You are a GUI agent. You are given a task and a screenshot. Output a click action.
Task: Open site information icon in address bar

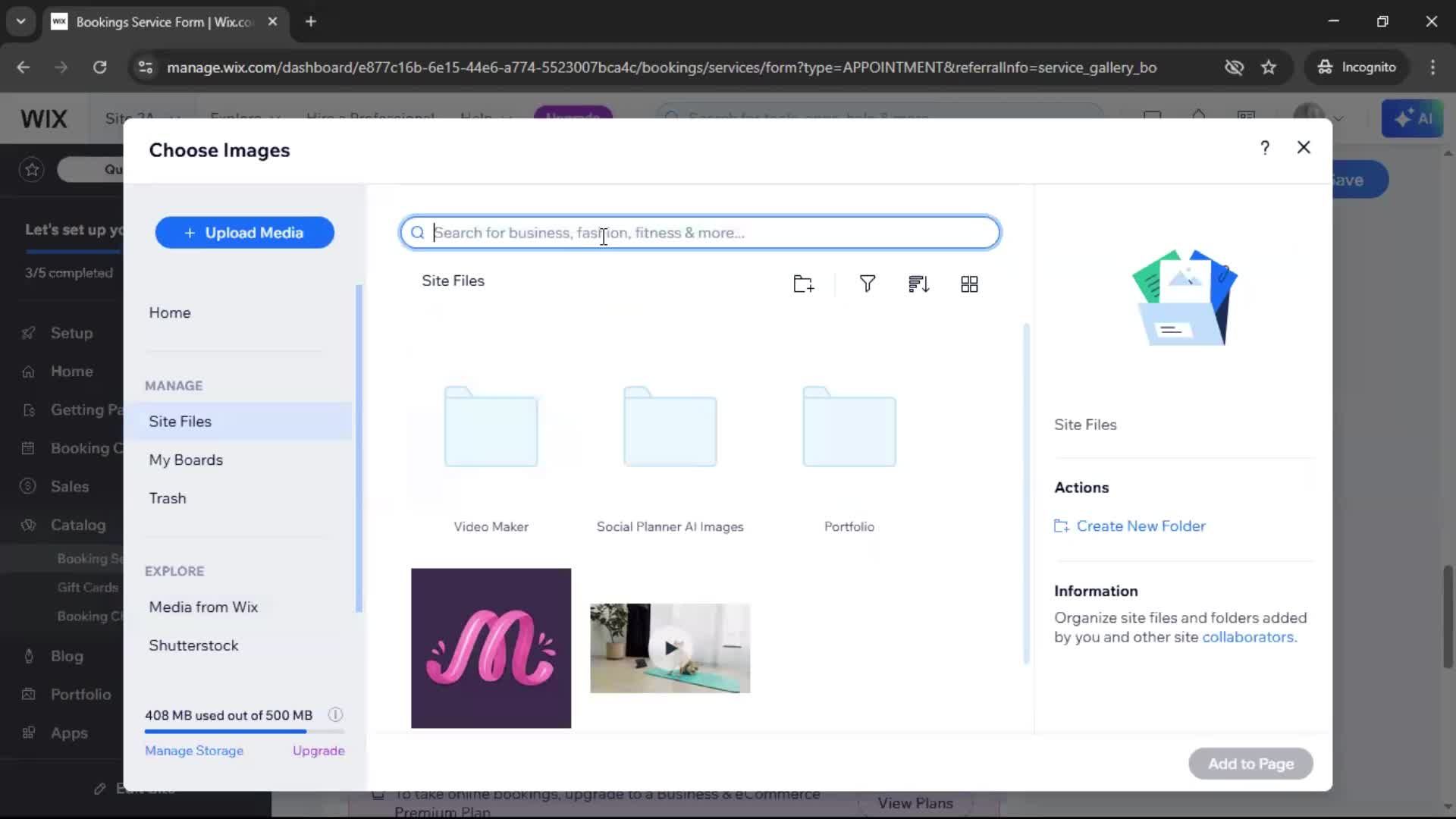point(145,67)
